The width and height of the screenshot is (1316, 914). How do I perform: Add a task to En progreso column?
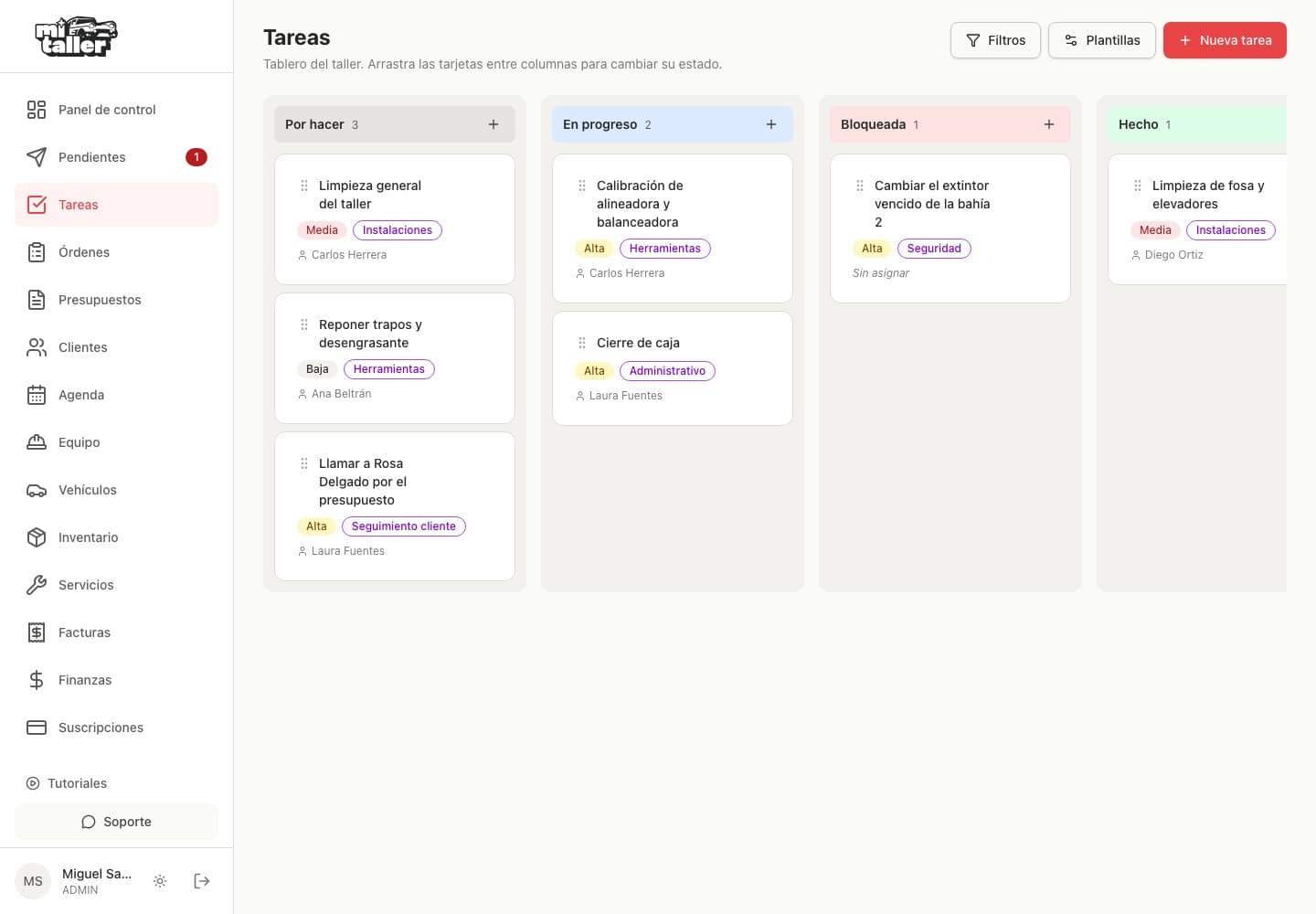tap(771, 124)
